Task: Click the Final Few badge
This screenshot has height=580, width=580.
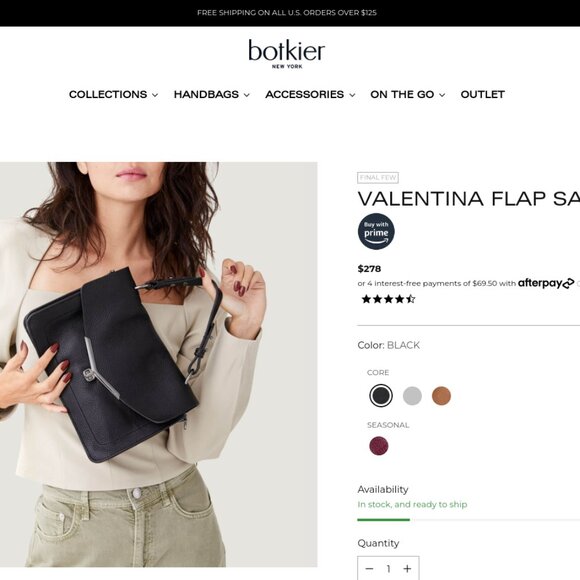Action: click(x=378, y=178)
